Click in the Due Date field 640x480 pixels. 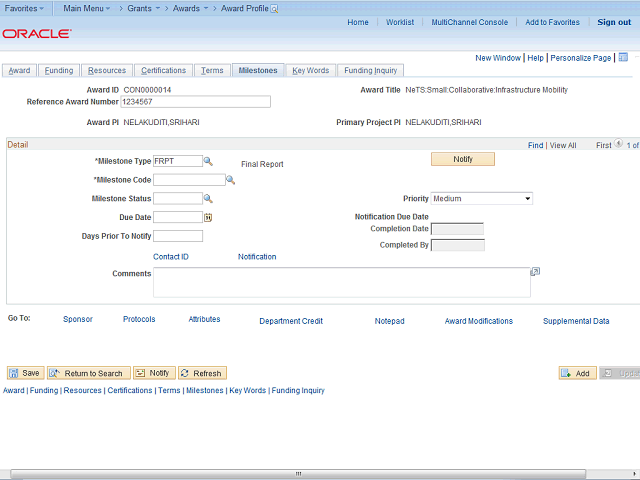pyautogui.click(x=178, y=218)
